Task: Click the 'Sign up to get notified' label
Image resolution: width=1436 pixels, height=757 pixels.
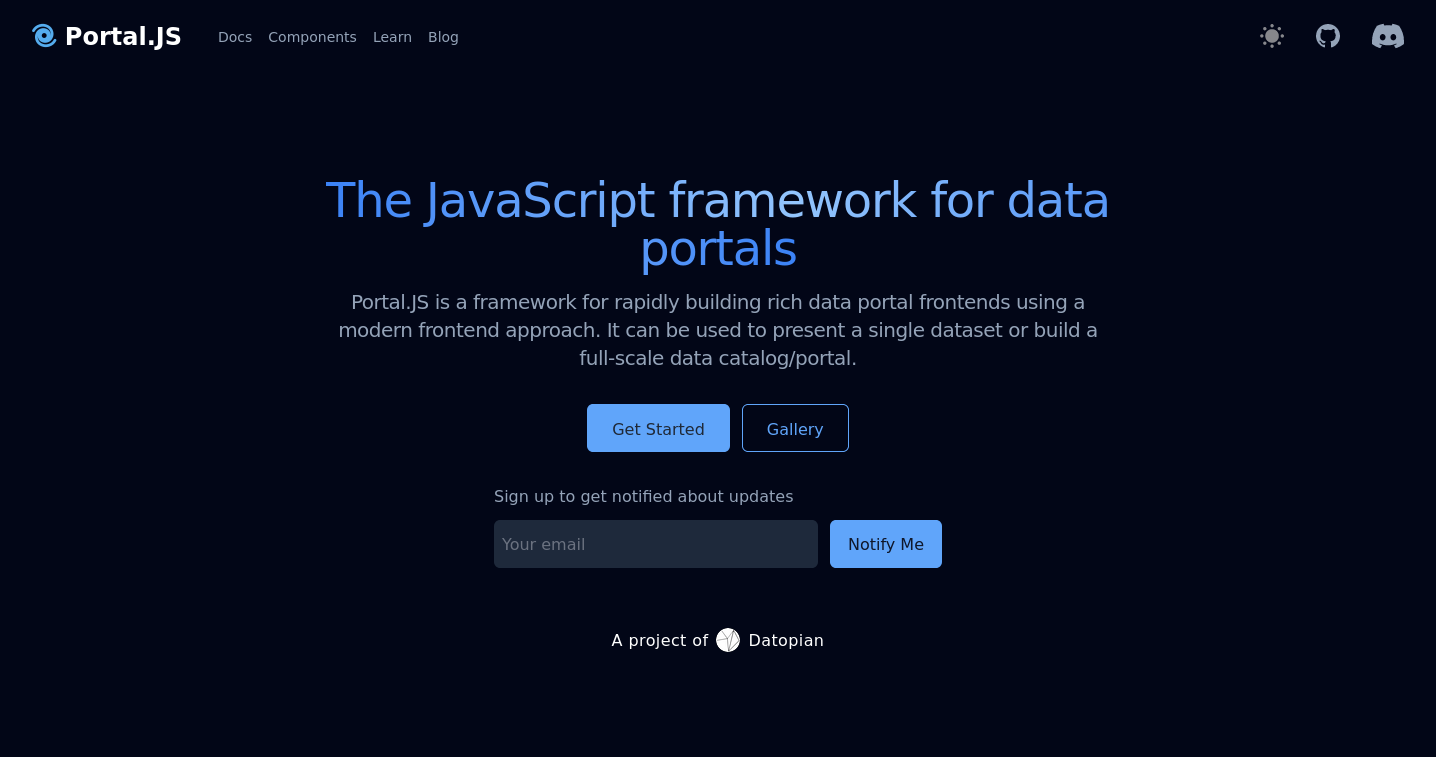Action: [x=643, y=496]
